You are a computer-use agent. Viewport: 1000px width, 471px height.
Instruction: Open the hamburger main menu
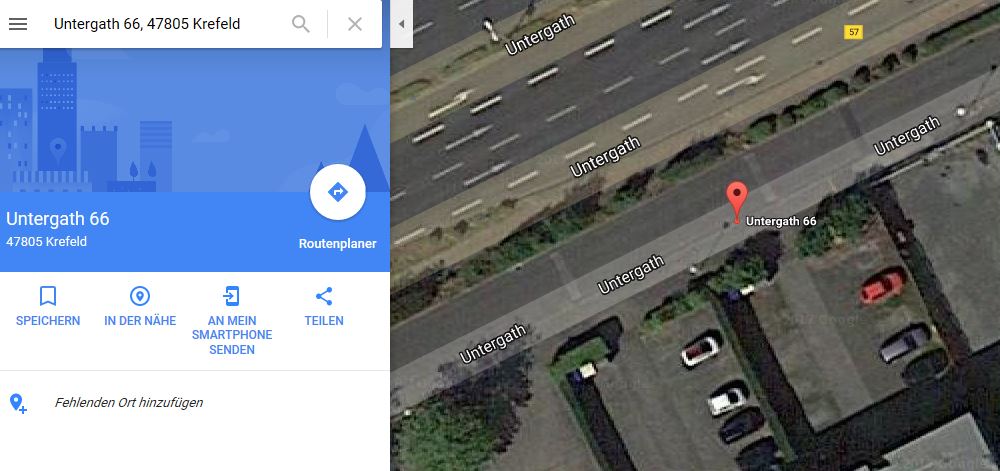click(18, 24)
